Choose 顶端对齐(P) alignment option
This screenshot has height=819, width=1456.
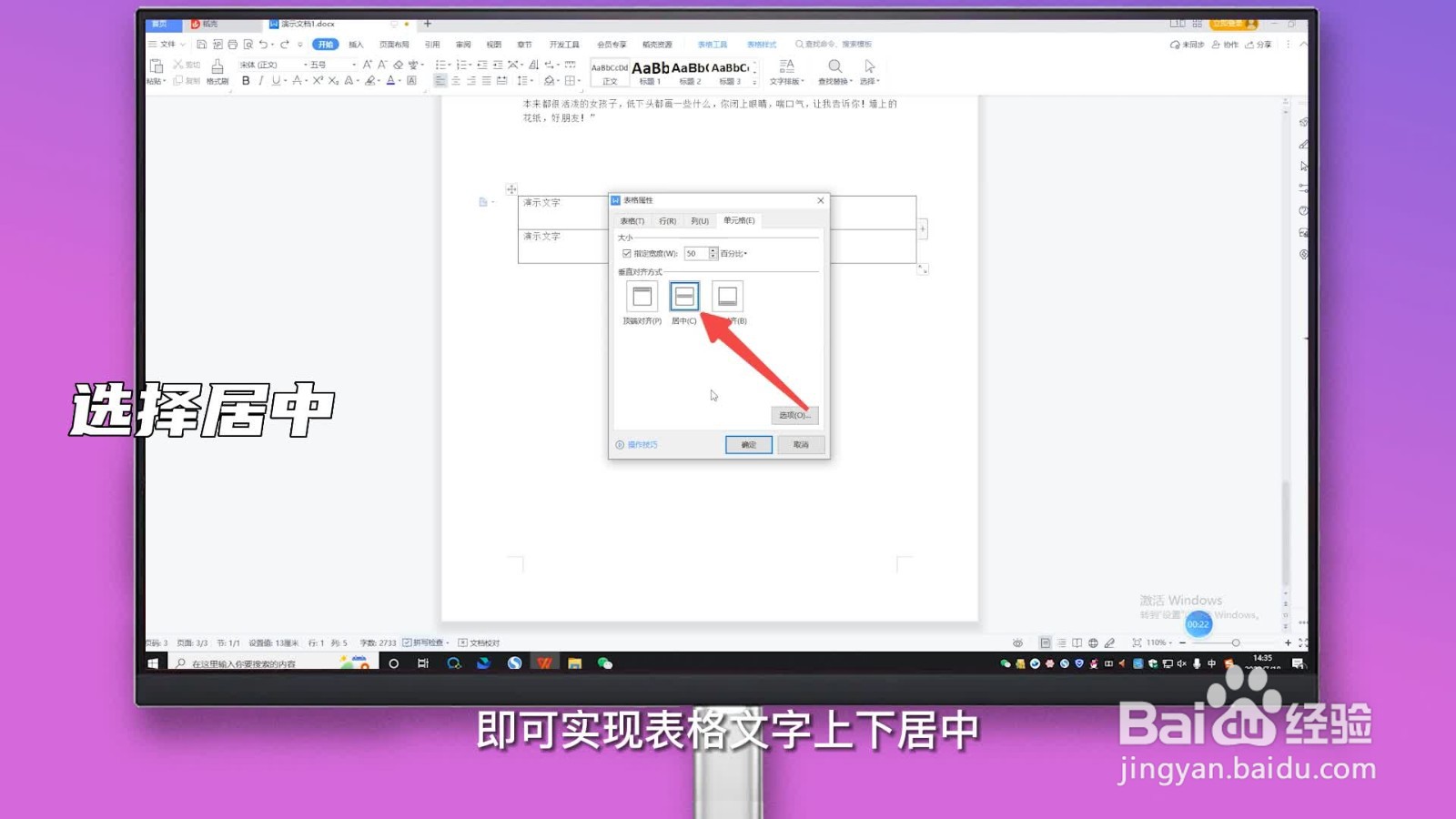[x=641, y=296]
